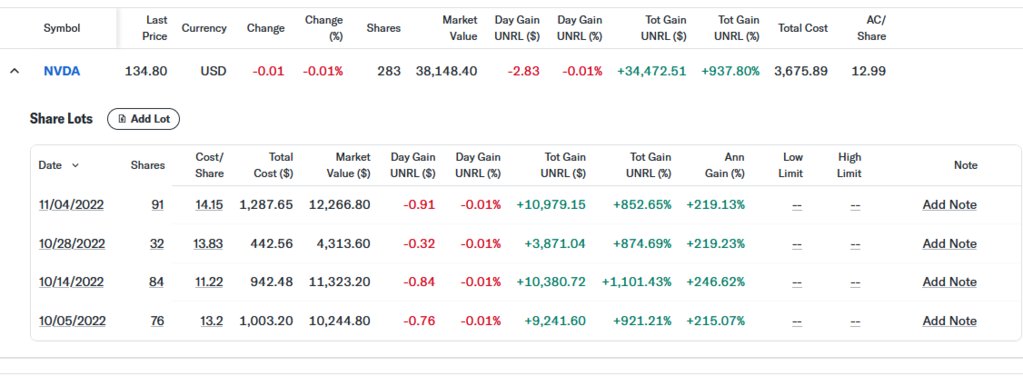Select lot total gain +9,241.60
This screenshot has width=1023, height=376.
(x=555, y=321)
